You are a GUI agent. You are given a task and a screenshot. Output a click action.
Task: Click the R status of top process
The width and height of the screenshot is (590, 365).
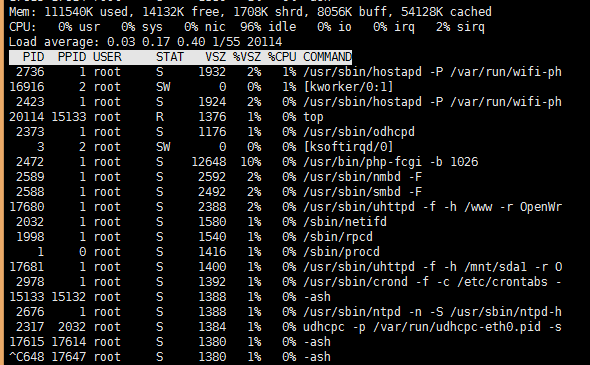point(160,117)
